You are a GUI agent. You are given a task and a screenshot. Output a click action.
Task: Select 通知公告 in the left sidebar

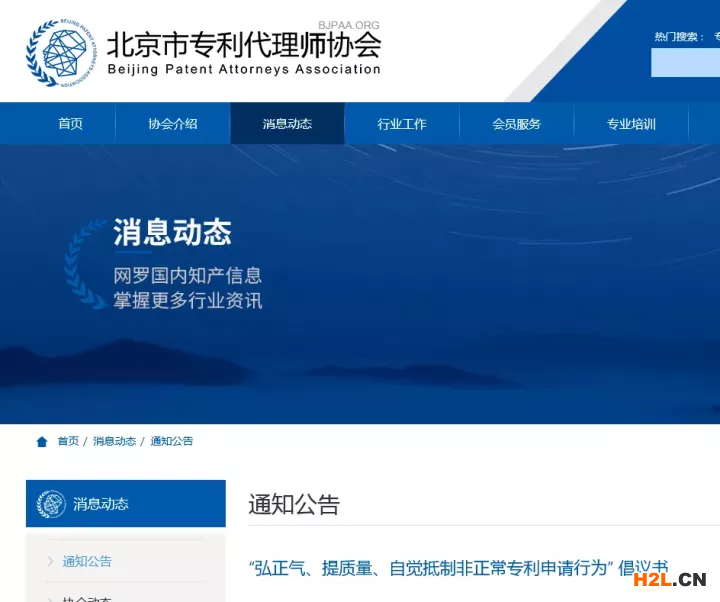tap(87, 561)
